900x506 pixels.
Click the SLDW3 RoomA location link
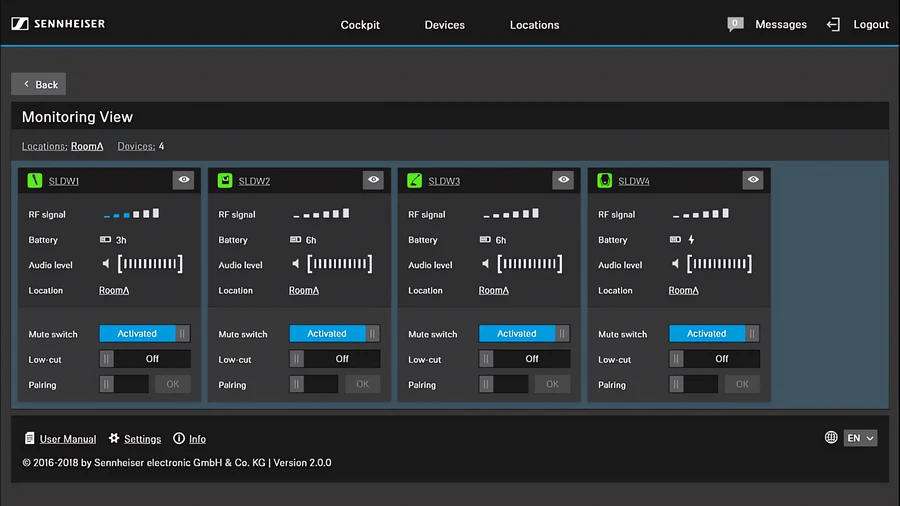click(x=494, y=290)
